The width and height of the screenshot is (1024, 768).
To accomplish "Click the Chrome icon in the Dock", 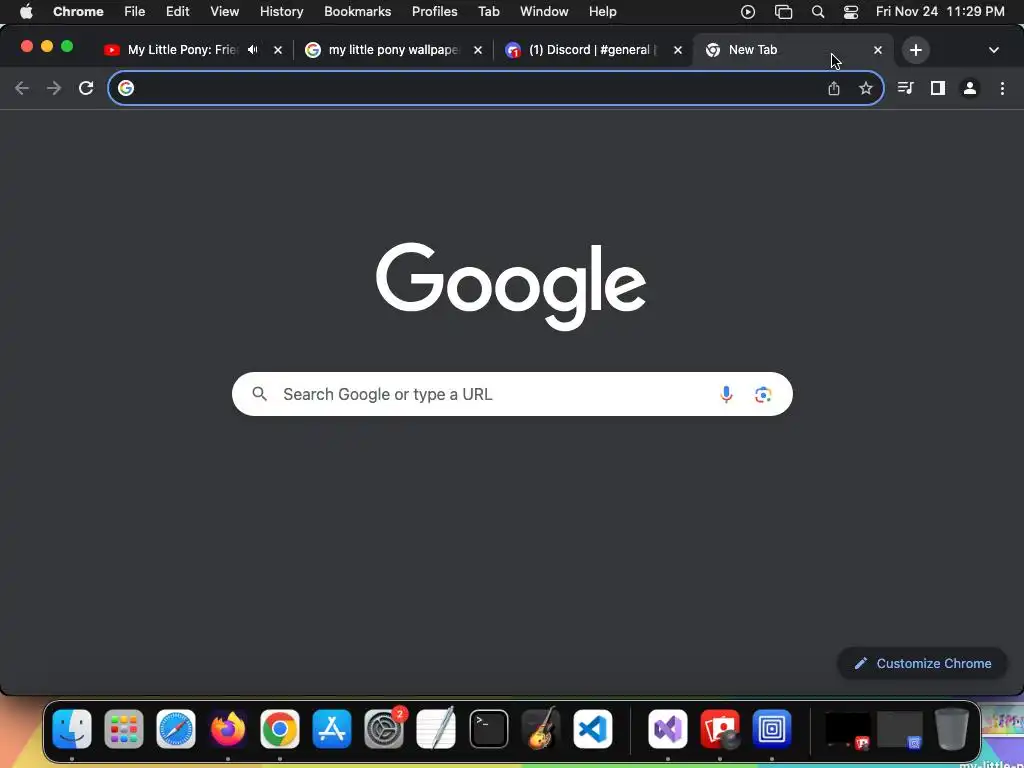I will pyautogui.click(x=280, y=729).
